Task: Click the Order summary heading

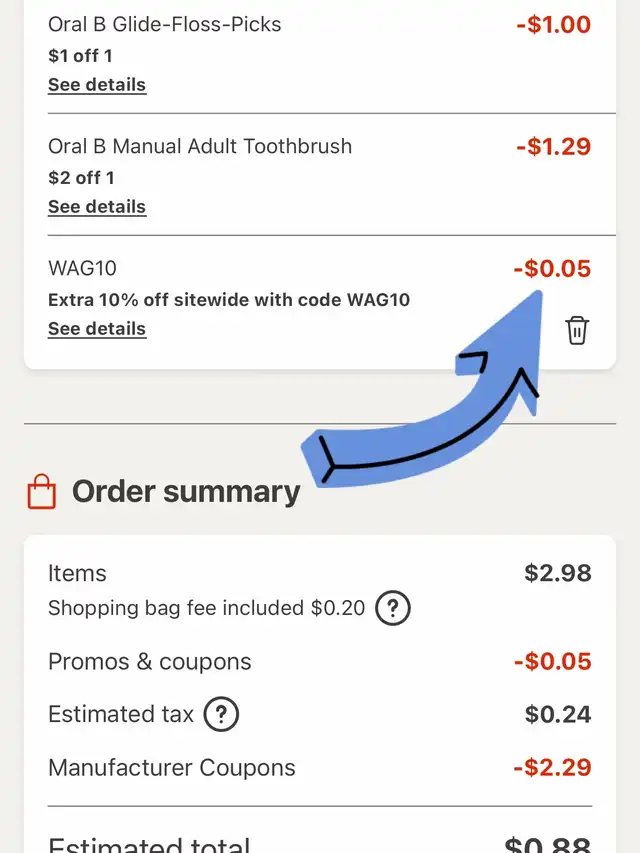Action: click(x=186, y=492)
